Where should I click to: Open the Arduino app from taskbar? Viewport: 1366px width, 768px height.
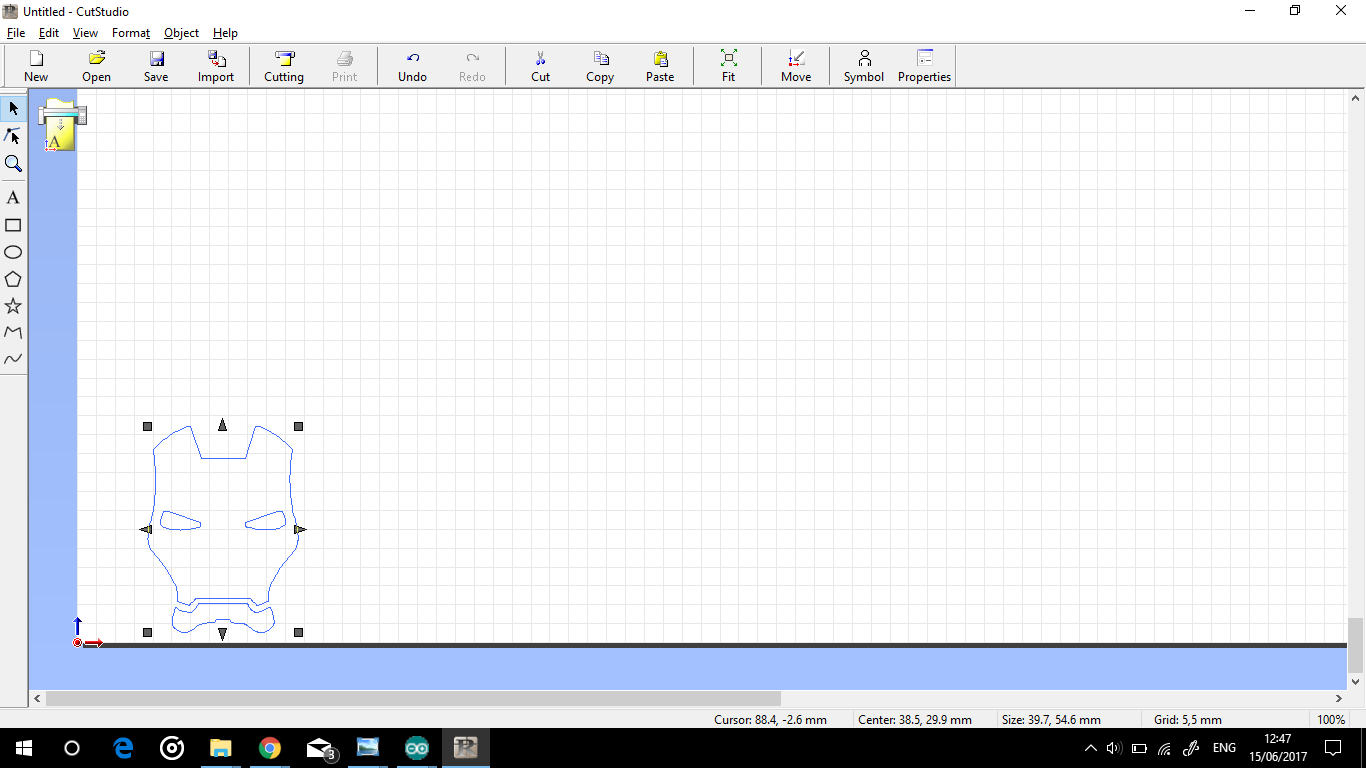click(x=417, y=748)
